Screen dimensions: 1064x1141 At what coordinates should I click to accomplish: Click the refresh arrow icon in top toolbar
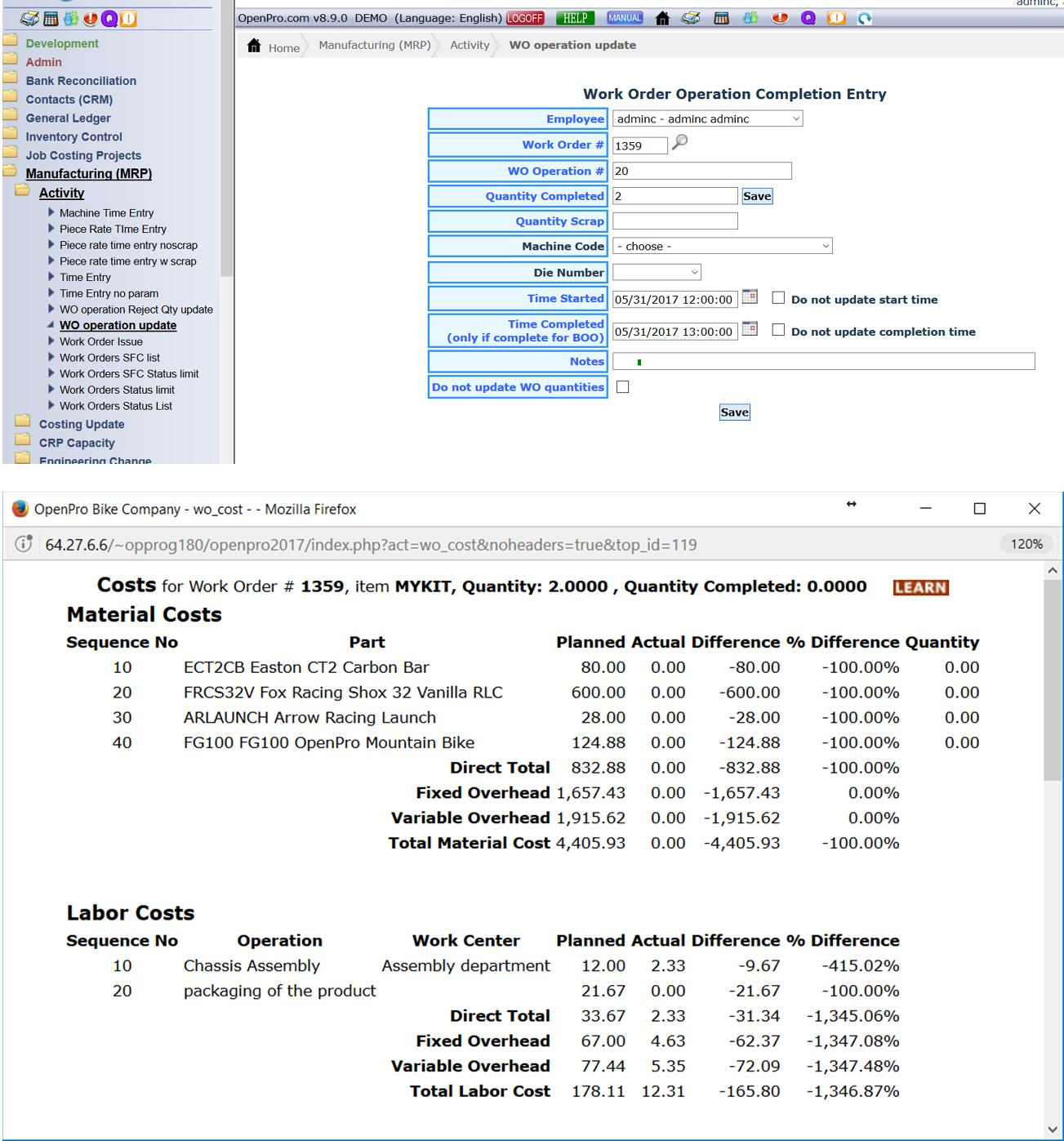864,19
